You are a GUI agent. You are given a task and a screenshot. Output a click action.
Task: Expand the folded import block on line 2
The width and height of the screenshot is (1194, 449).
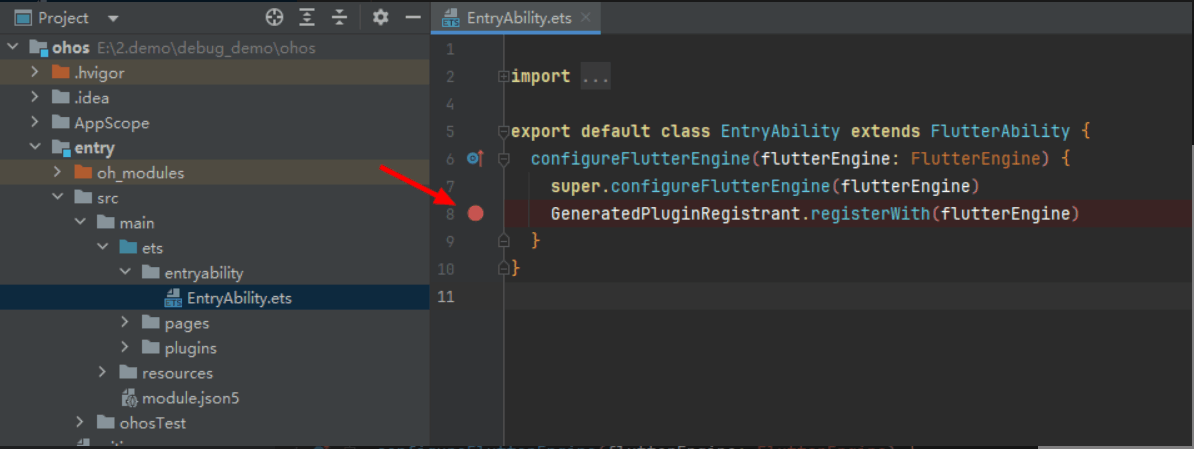pyautogui.click(x=503, y=77)
